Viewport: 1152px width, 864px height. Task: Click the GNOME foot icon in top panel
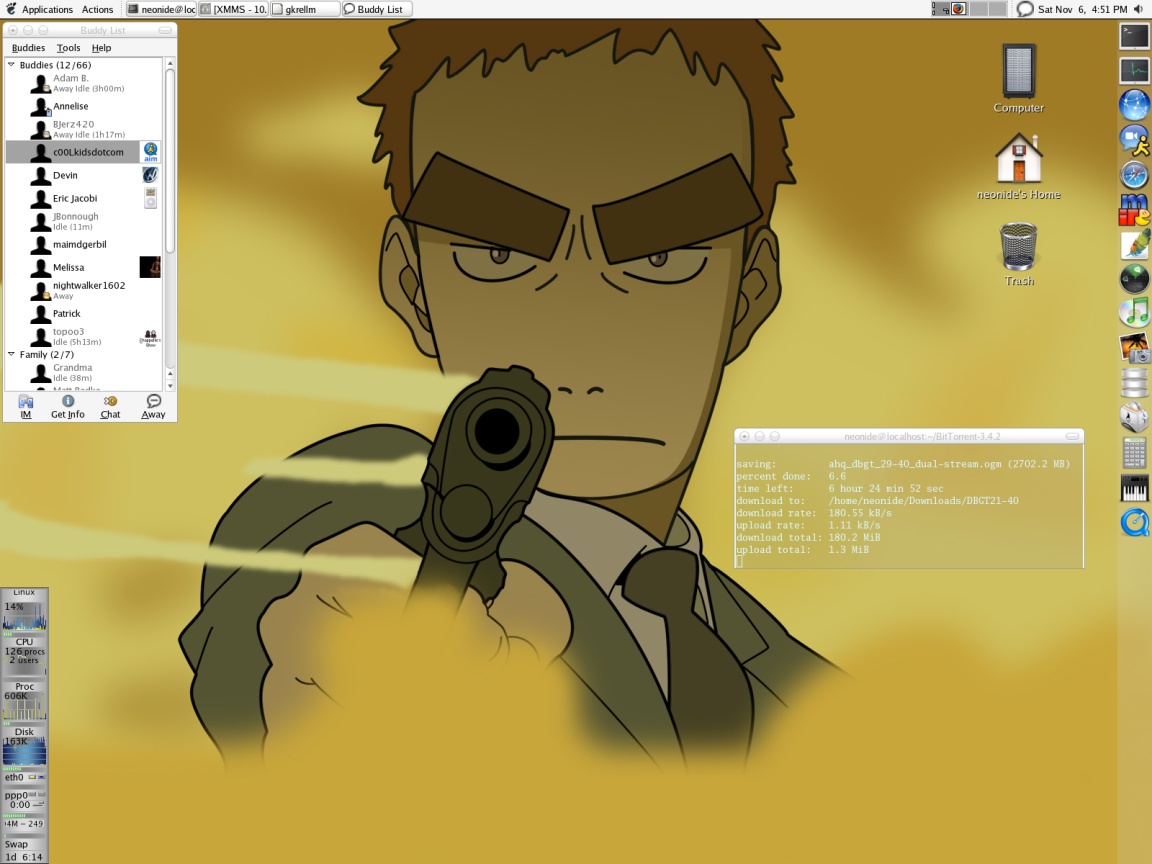click(10, 9)
